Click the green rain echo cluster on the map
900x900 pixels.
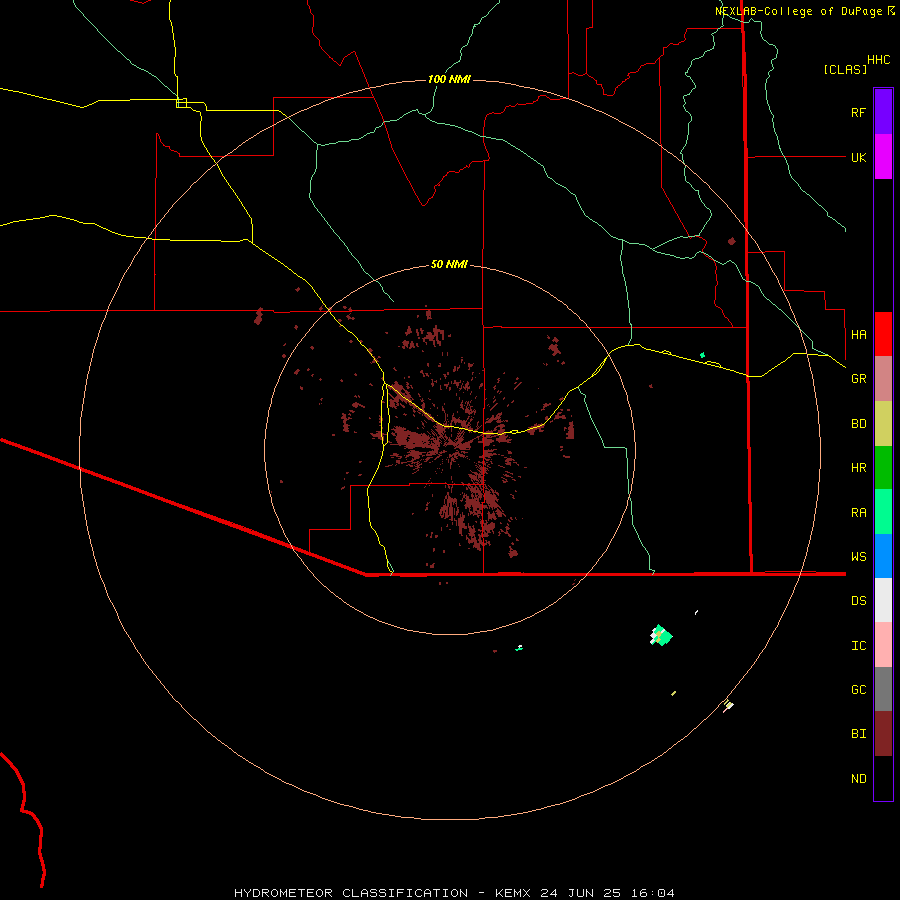click(661, 635)
